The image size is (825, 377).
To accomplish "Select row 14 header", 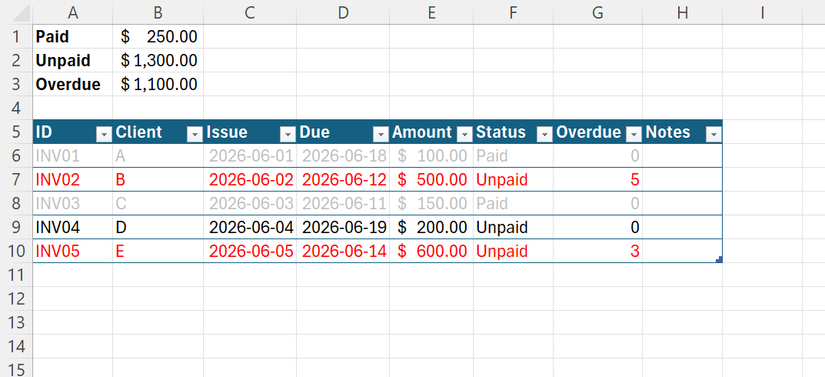I will [x=16, y=347].
